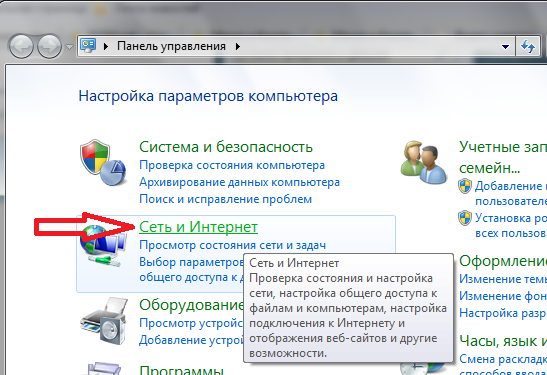Image resolution: width=547 pixels, height=375 pixels.
Task: Open recent pages dropdown next to Forward
Action: (69, 46)
